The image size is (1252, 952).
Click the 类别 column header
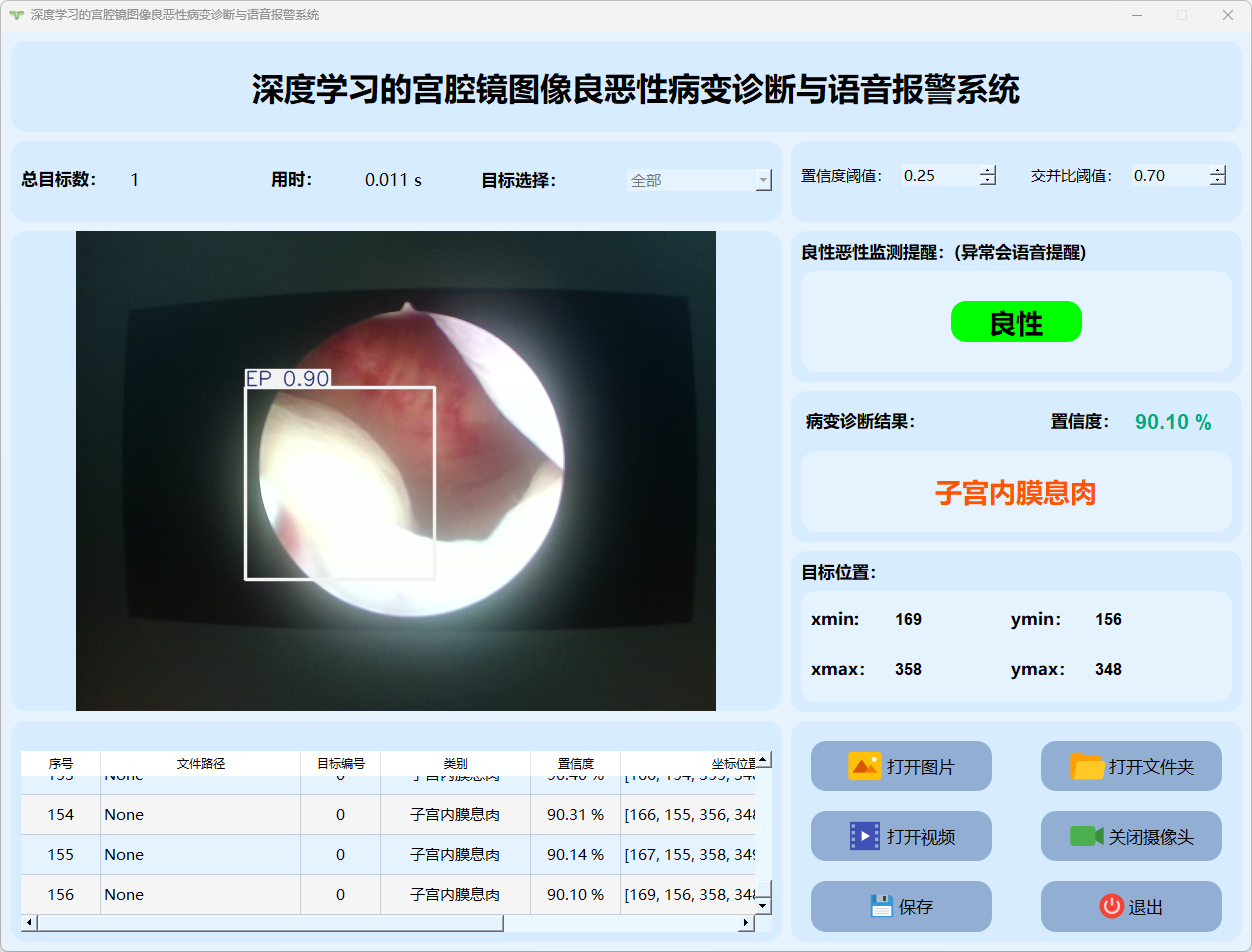point(455,763)
